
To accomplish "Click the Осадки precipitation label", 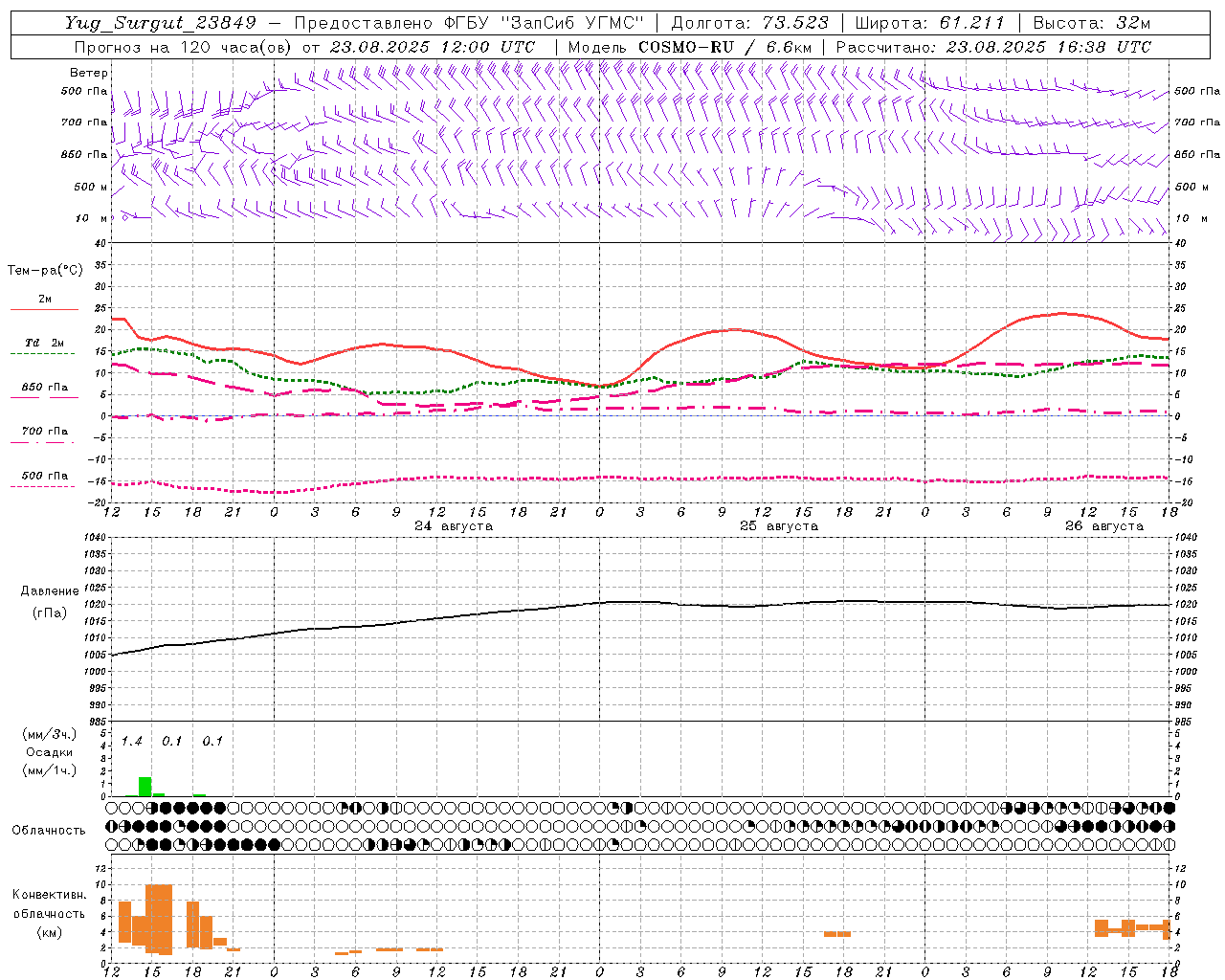I will (50, 752).
